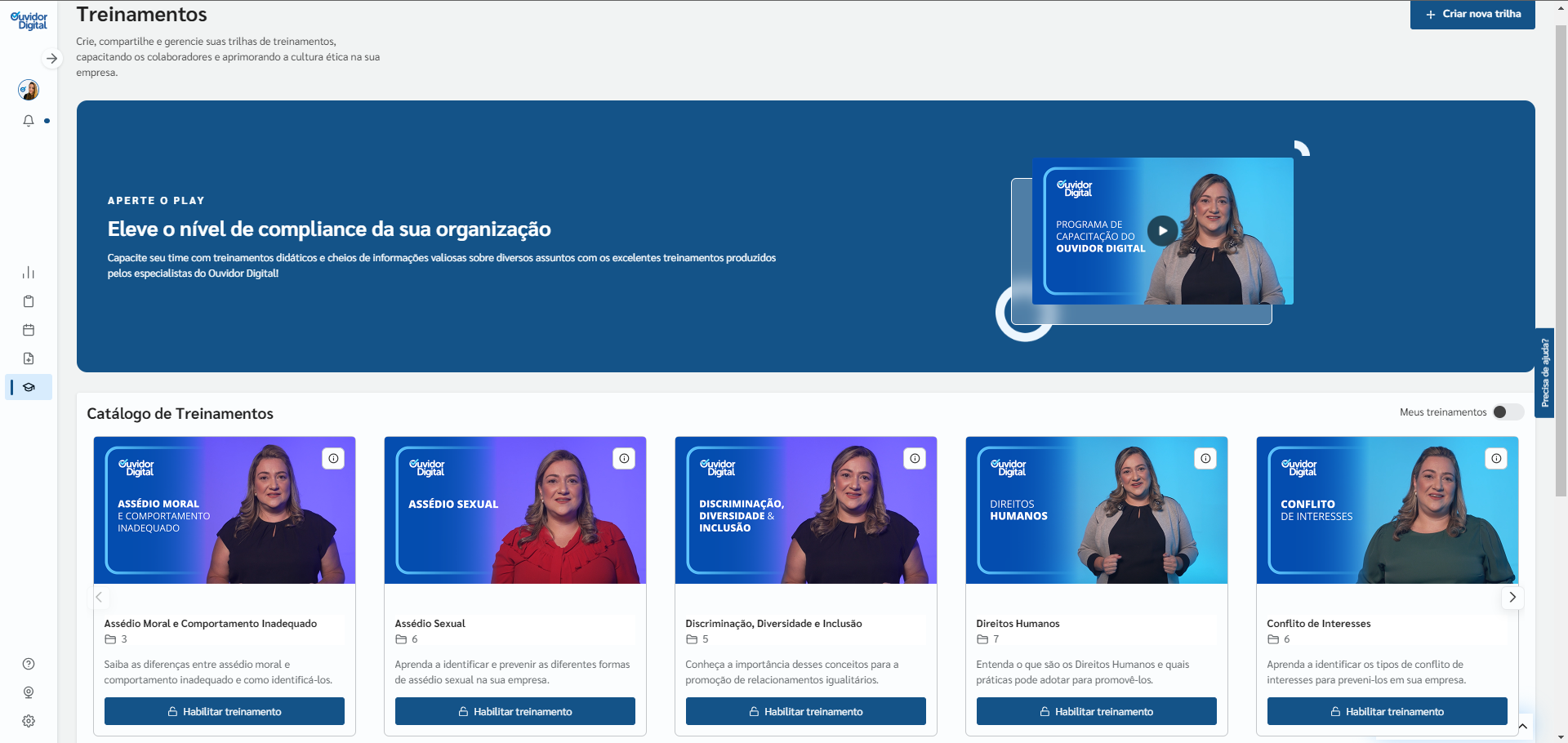Click the Discriminação, Diversidade e Inclusão title
Viewport: 1568px width, 743px height.
coord(774,624)
